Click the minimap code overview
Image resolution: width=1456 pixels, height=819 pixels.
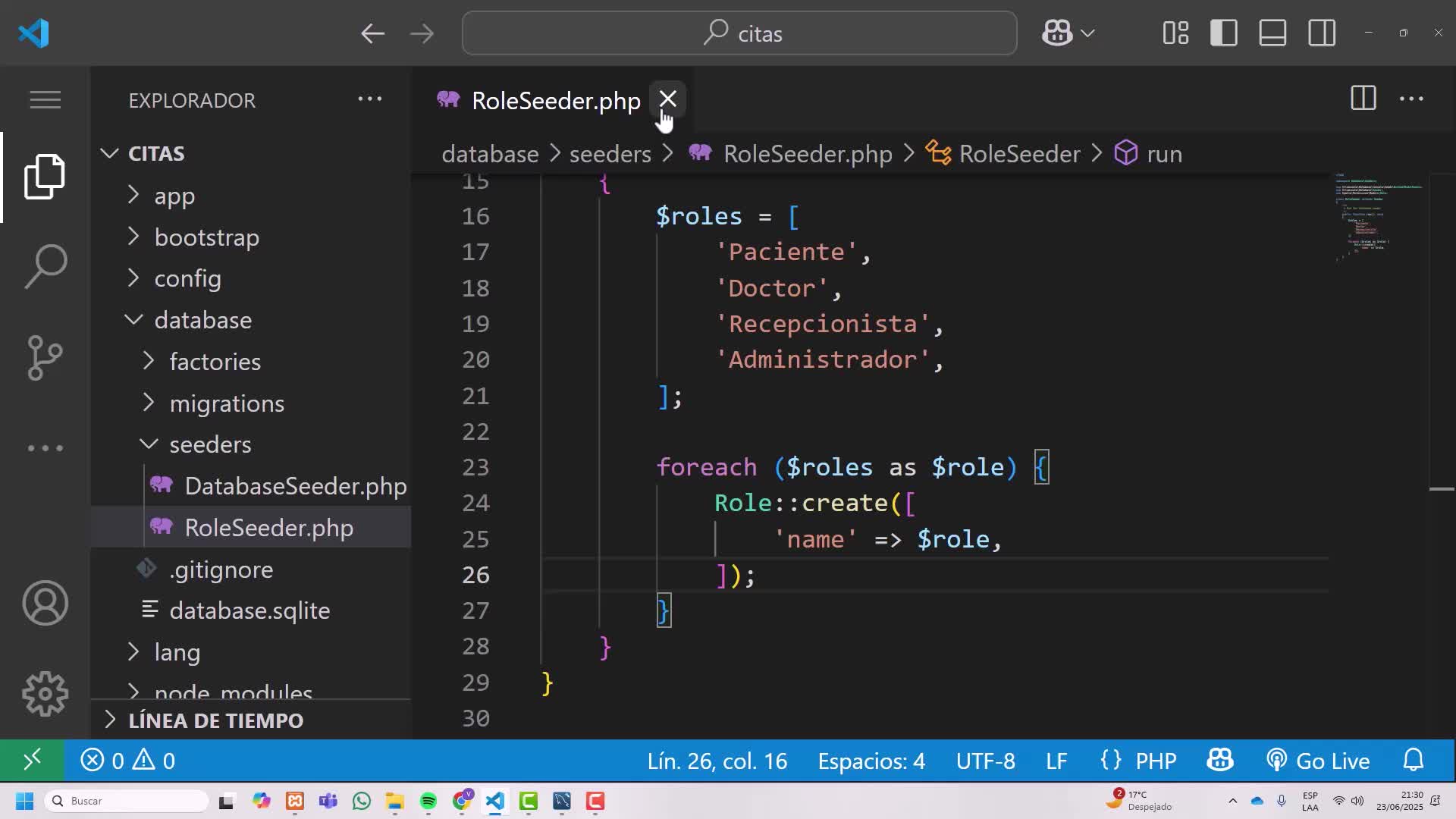coord(1379,218)
